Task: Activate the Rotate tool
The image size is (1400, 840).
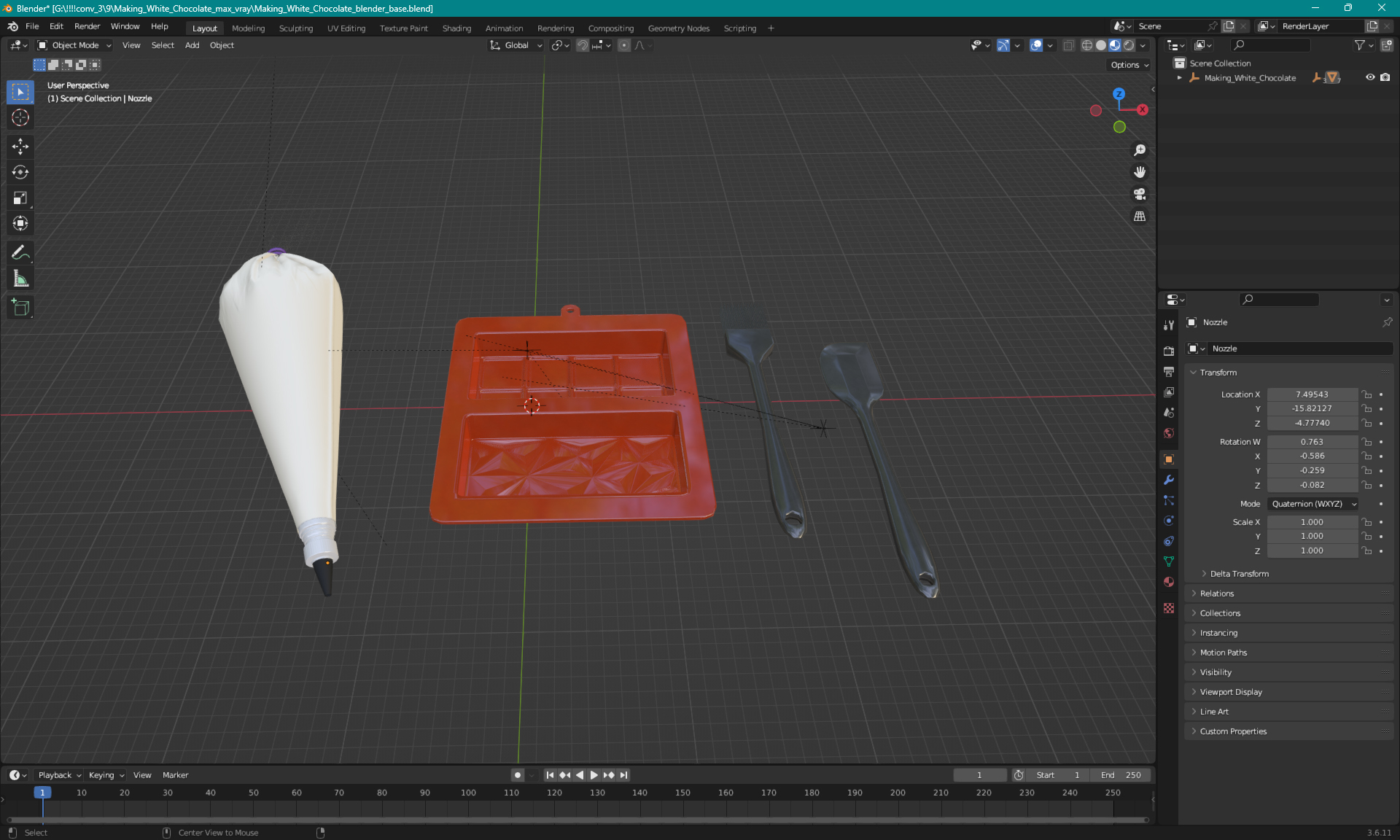Action: coord(20,172)
